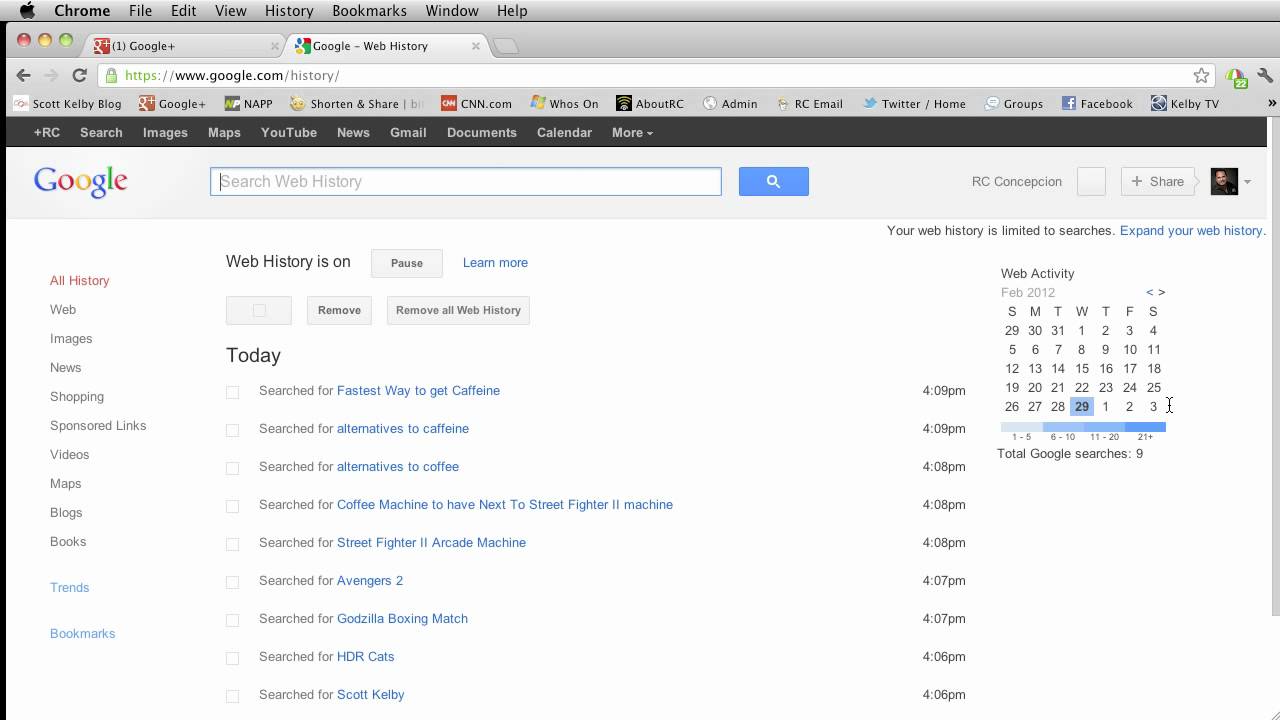The image size is (1280, 720).
Task: Check the box for Fastest Way to get Caffeine
Action: coord(232,392)
